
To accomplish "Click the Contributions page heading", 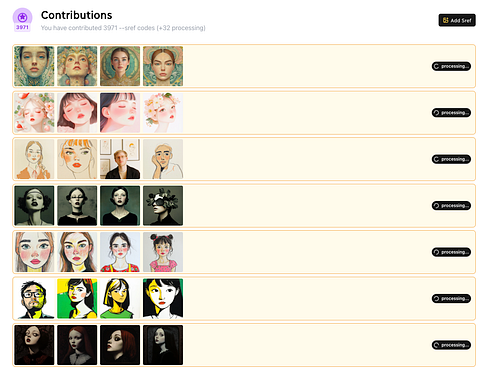I will tap(76, 15).
